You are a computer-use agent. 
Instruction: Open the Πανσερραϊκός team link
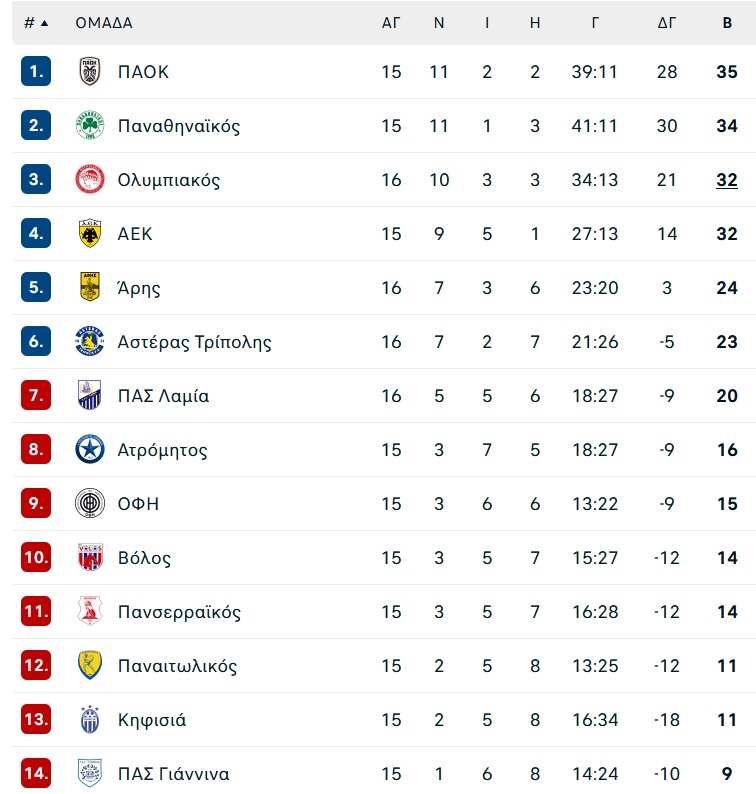(x=179, y=612)
